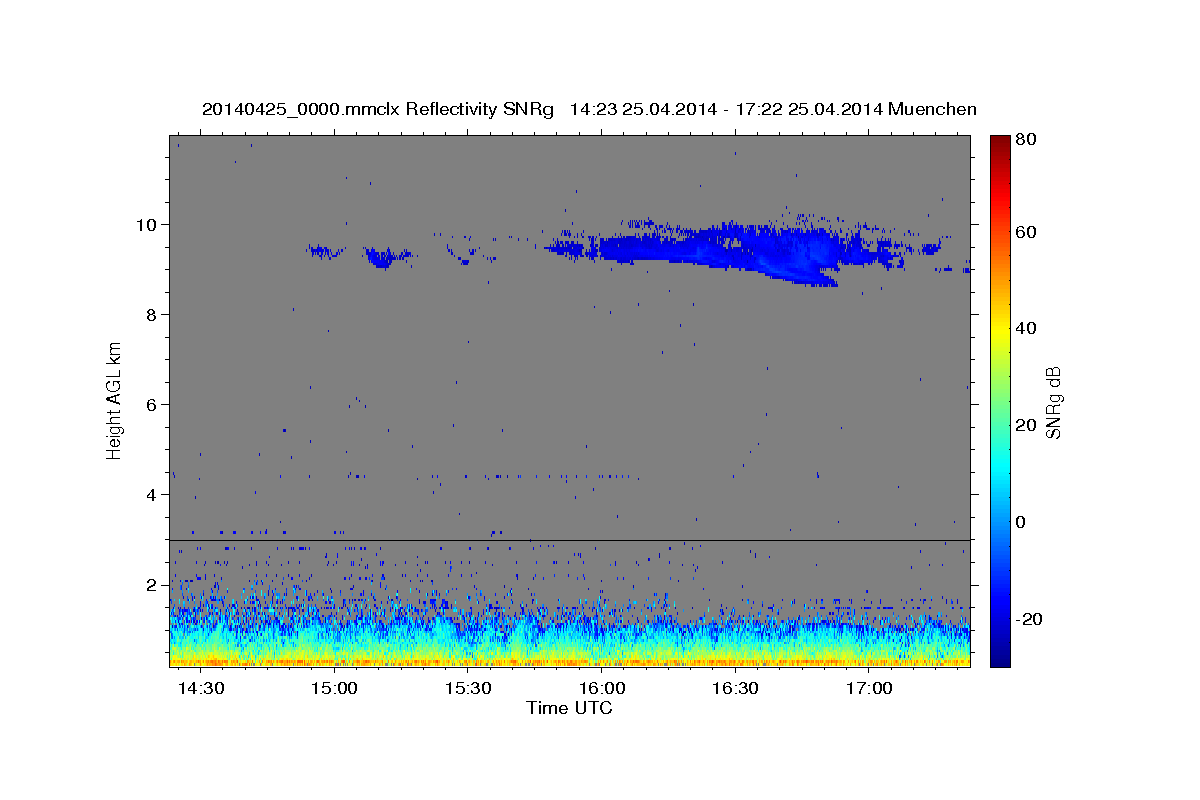Click the height tick label 2
The image size is (1200, 800).
click(x=153, y=584)
